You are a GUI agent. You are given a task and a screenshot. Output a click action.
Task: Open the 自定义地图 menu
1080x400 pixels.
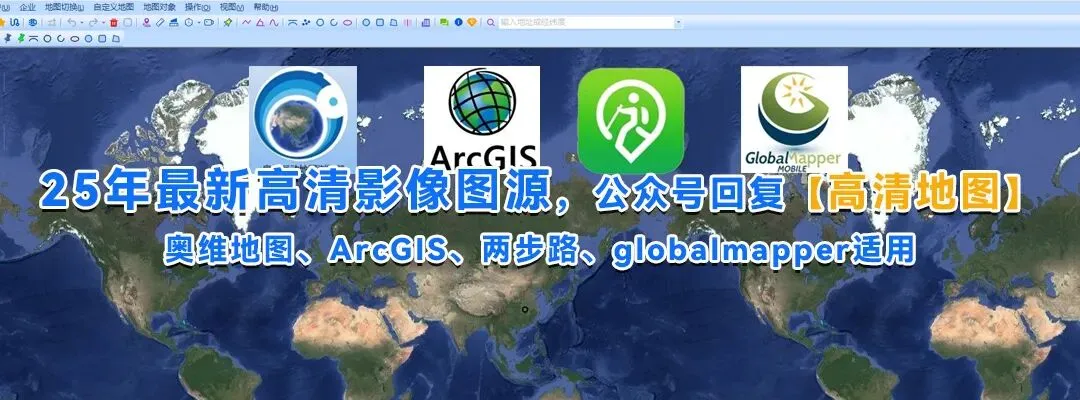114,7
